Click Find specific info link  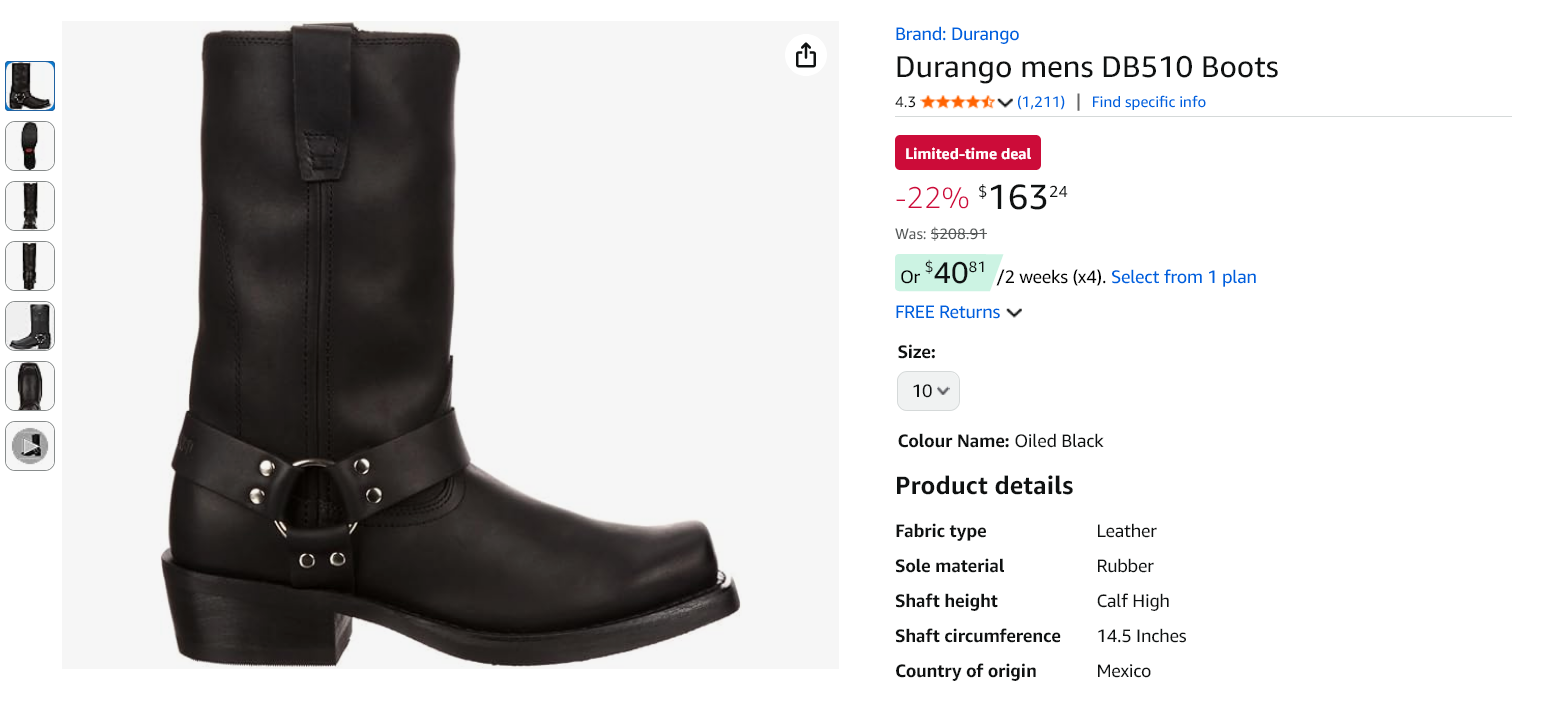(1148, 102)
